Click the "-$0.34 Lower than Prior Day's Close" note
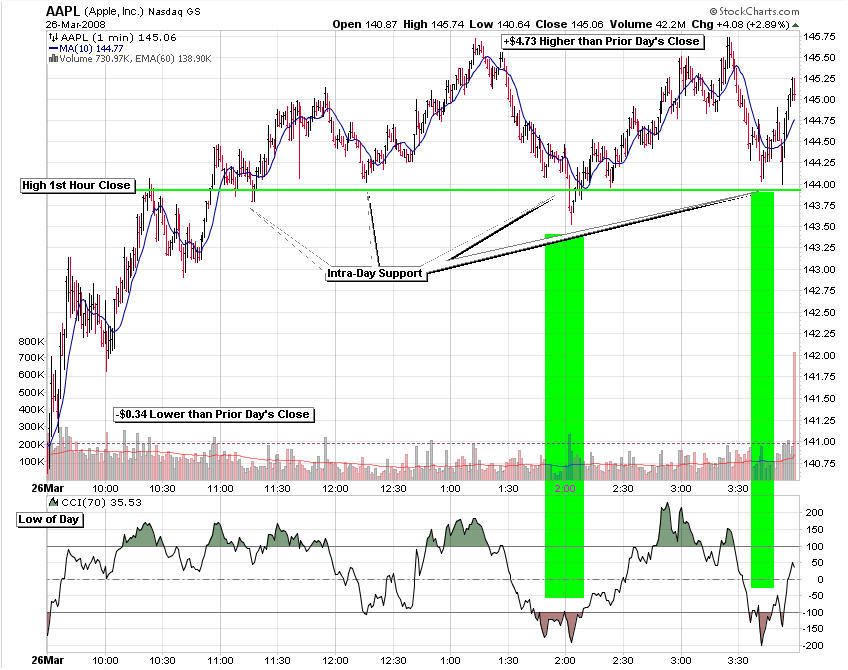This screenshot has width=848, height=670. [214, 414]
